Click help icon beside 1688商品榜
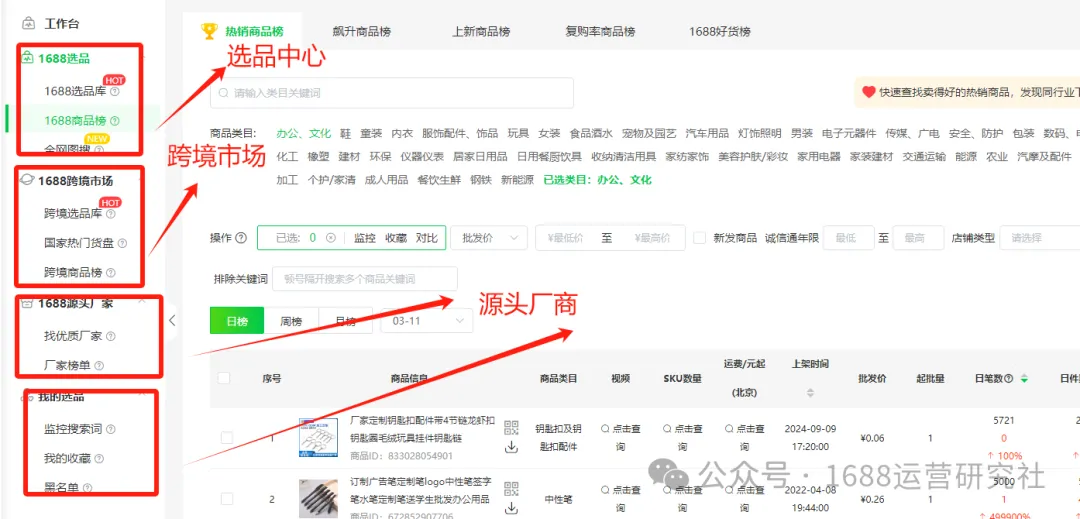1080x519 pixels. pyautogui.click(x=115, y=120)
